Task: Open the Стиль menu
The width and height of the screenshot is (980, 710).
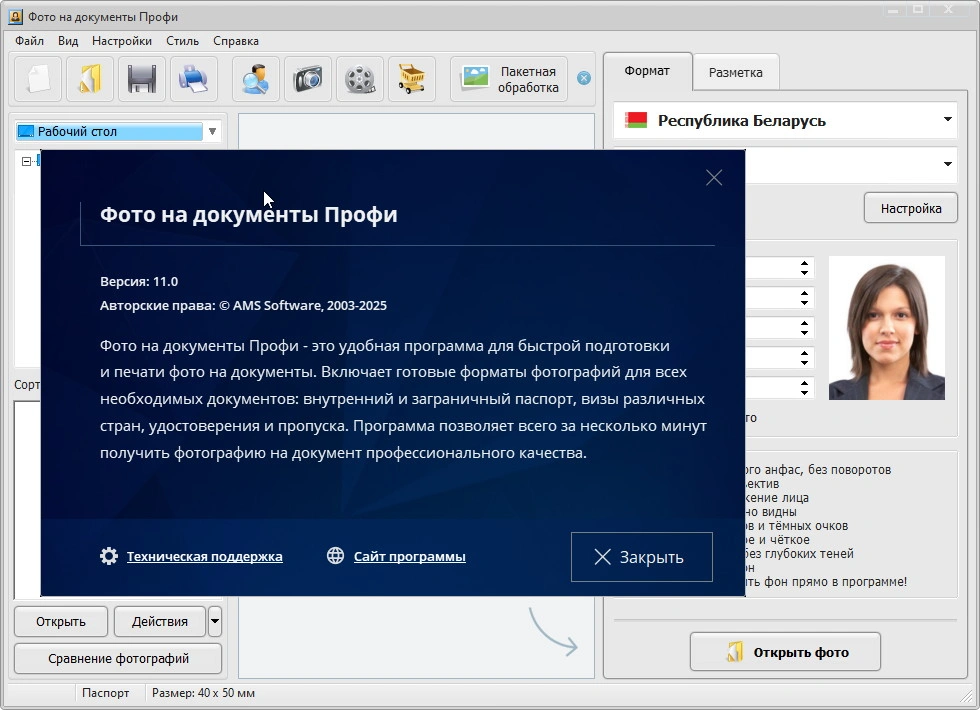Action: point(182,41)
